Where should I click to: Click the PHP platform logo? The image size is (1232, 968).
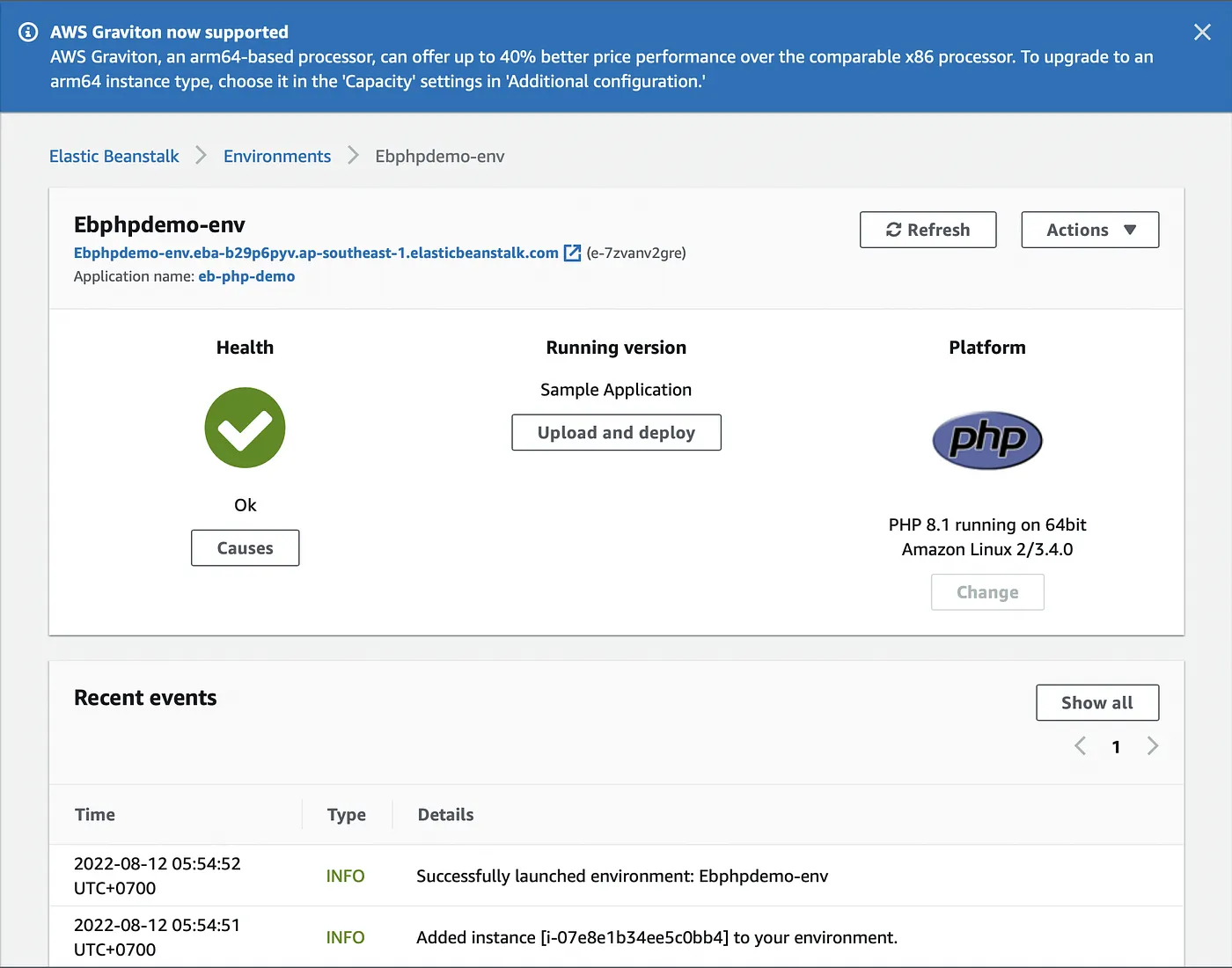987,440
